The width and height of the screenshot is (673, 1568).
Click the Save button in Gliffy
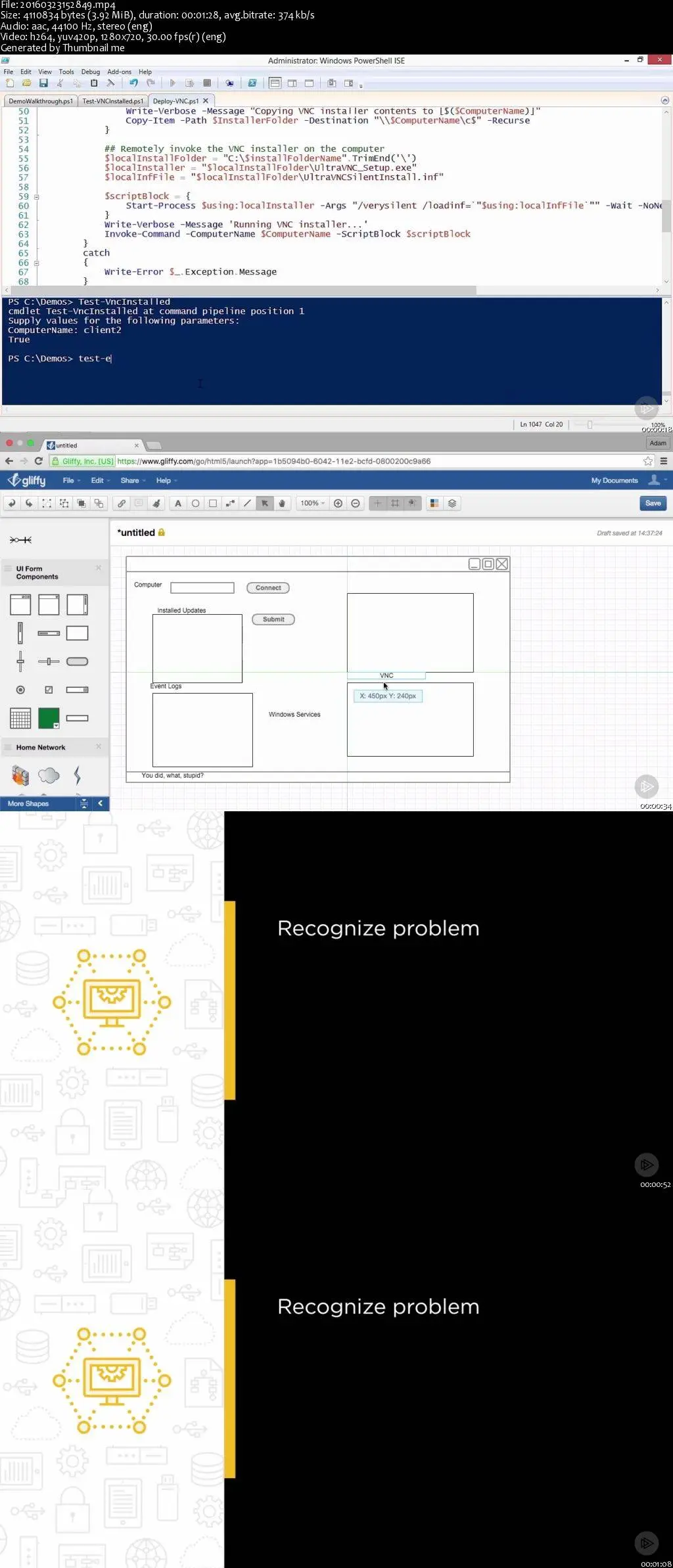click(653, 503)
